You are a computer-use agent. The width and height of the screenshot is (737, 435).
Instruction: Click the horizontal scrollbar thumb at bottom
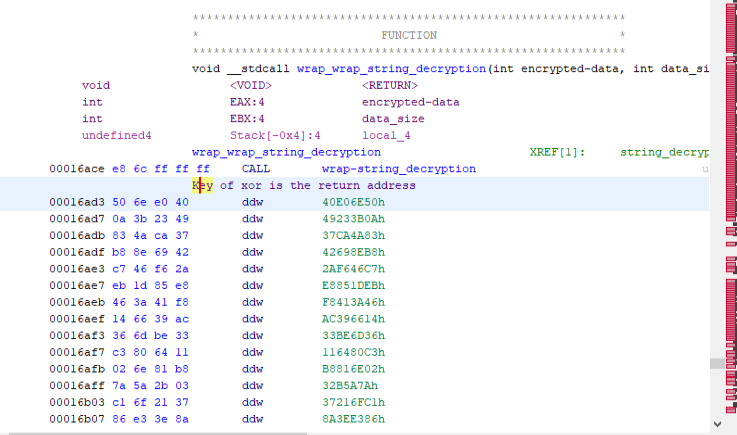pyautogui.click(x=158, y=434)
